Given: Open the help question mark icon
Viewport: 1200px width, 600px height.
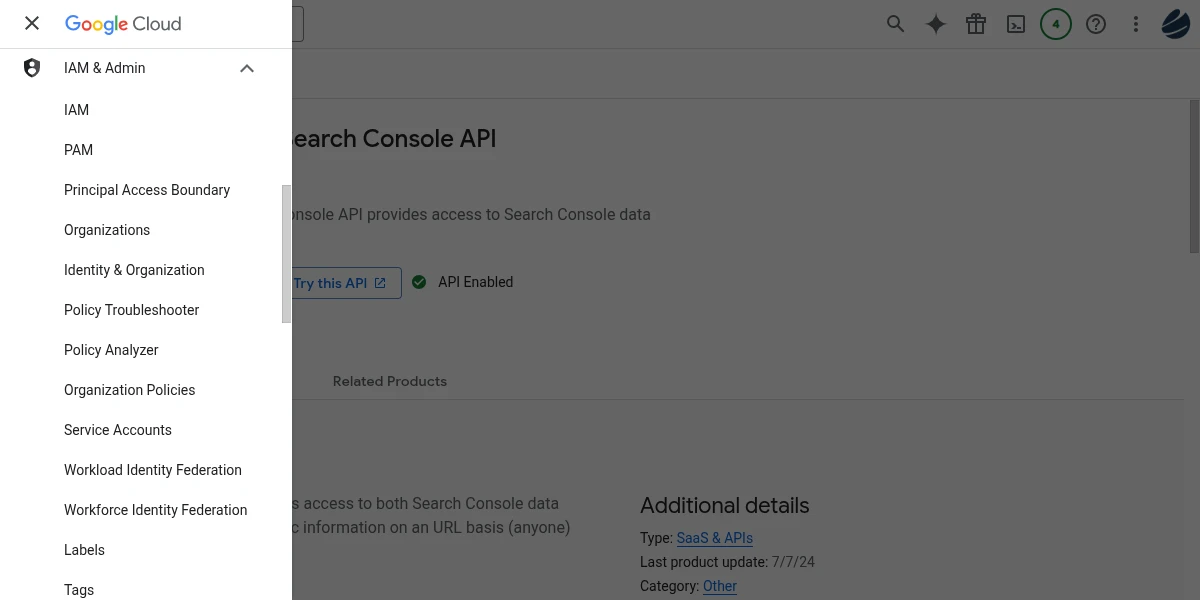Looking at the screenshot, I should coord(1096,24).
